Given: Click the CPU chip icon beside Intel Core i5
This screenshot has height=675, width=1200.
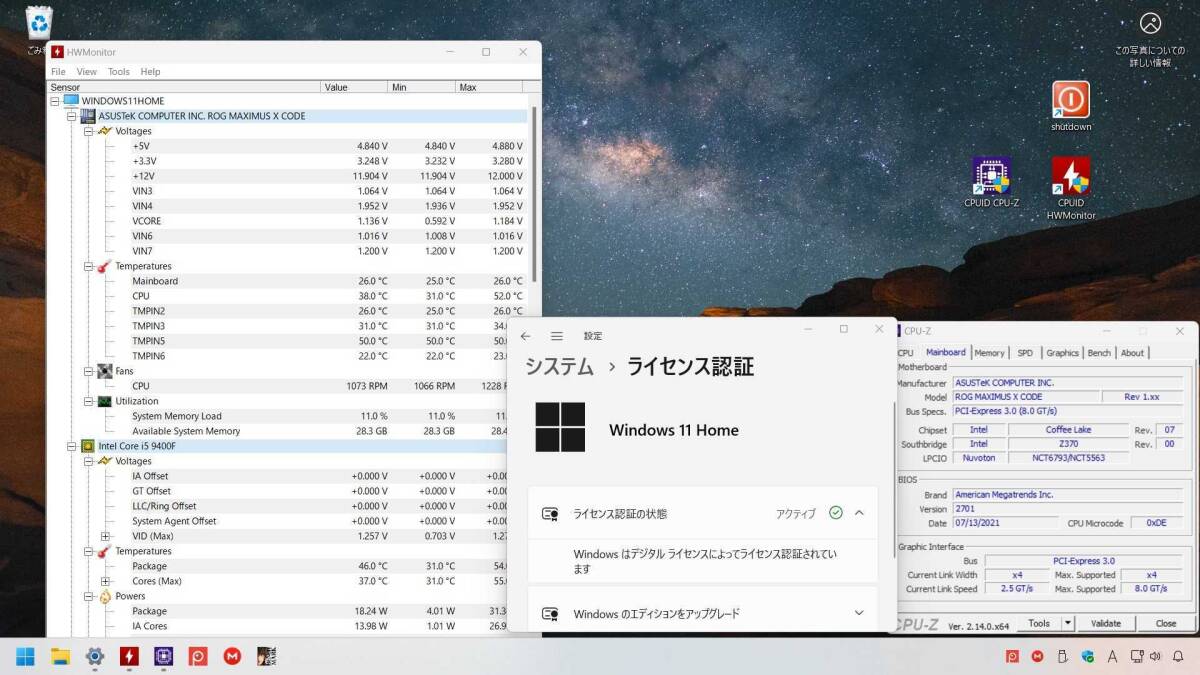Looking at the screenshot, I should pyautogui.click(x=87, y=446).
